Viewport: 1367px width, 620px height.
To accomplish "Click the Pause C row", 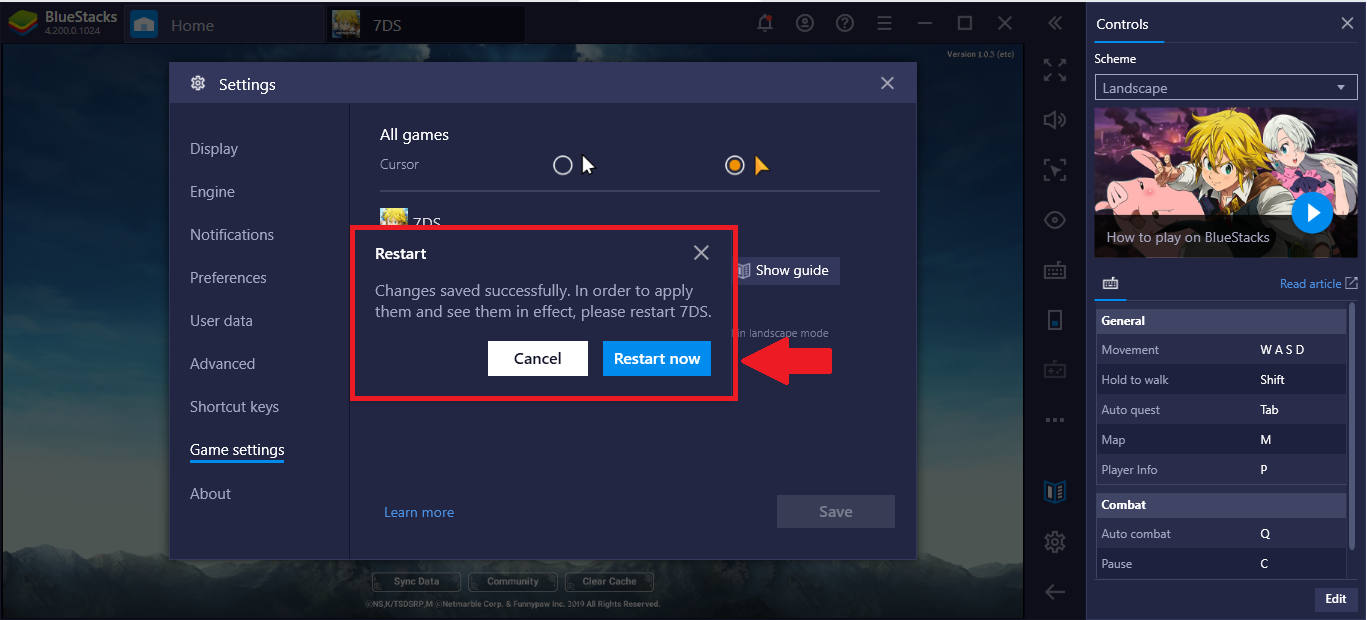I will 1221,564.
